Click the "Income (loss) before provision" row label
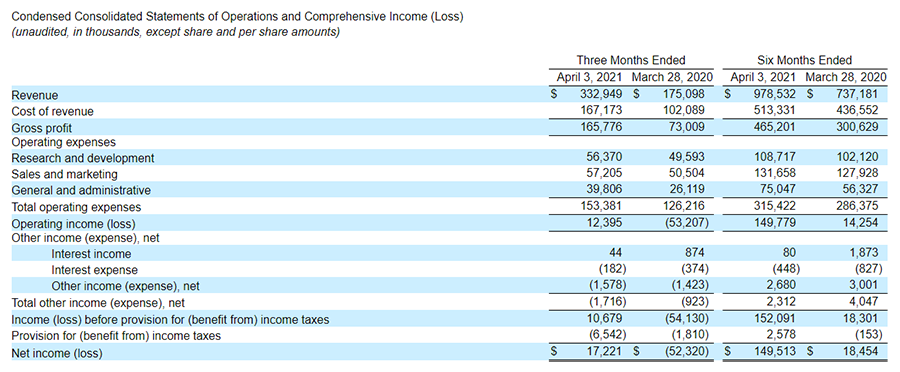Viewport: 900px width, 372px height. pyautogui.click(x=170, y=320)
